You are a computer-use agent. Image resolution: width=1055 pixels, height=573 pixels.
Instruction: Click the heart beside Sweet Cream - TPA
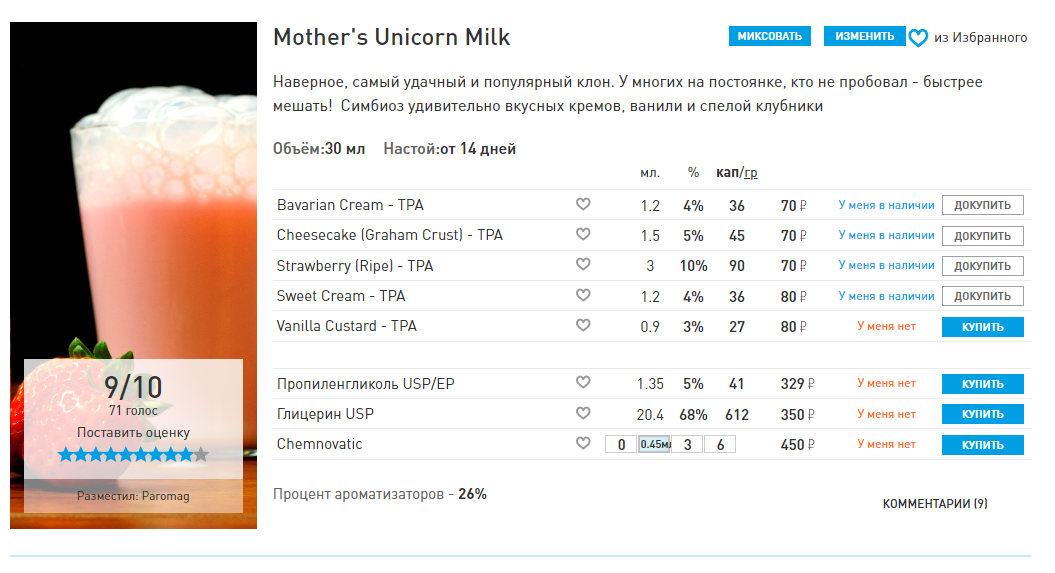click(x=583, y=295)
